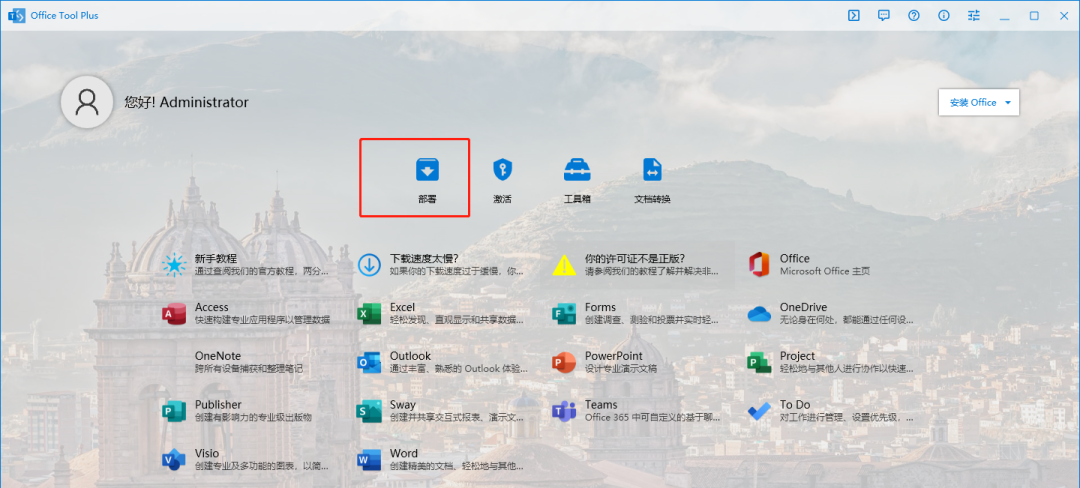Viewport: 1080px width, 488px height.
Task: Click the Teams title text
Action: click(x=601, y=405)
